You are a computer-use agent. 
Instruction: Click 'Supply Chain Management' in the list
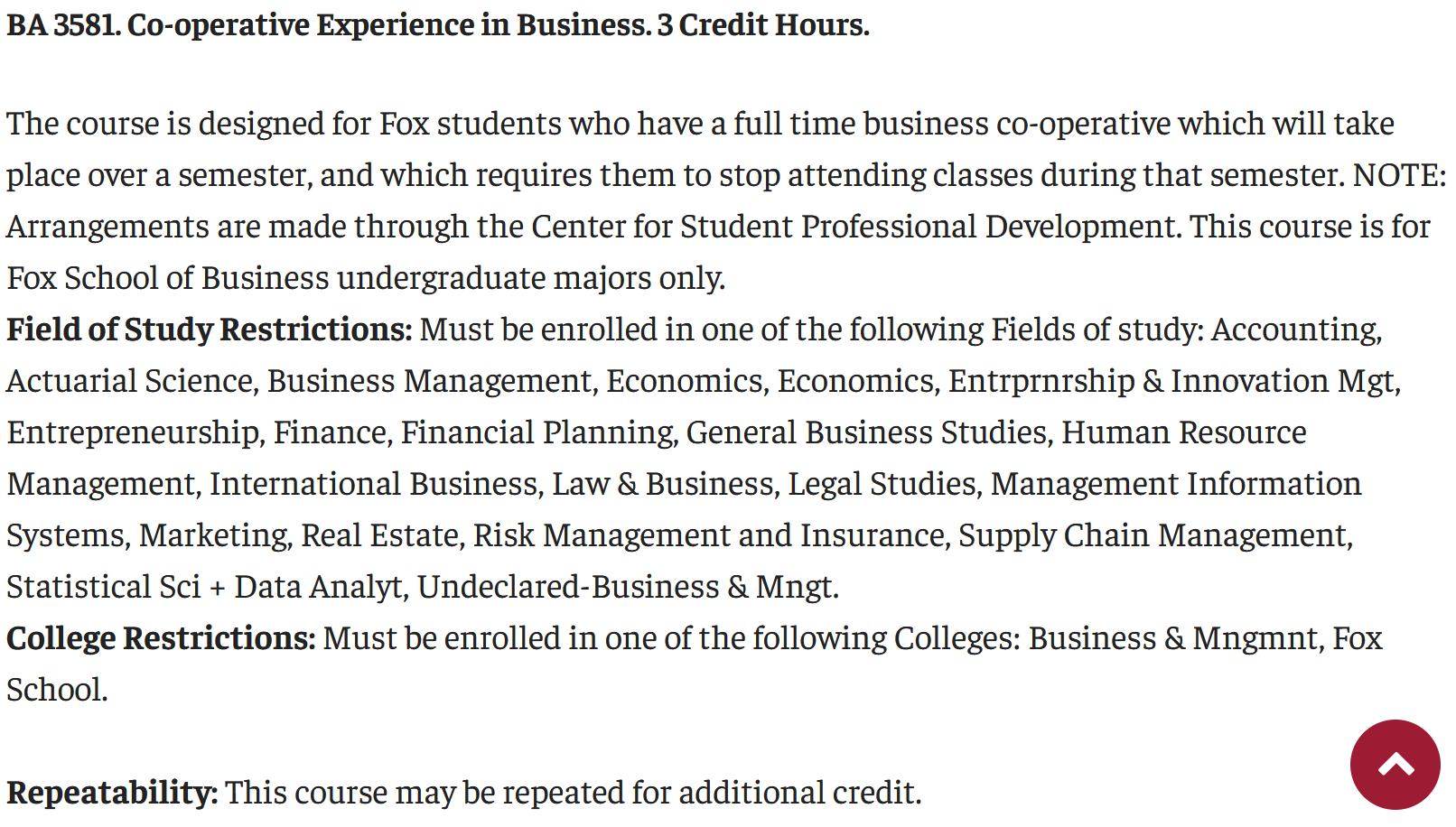[1153, 535]
